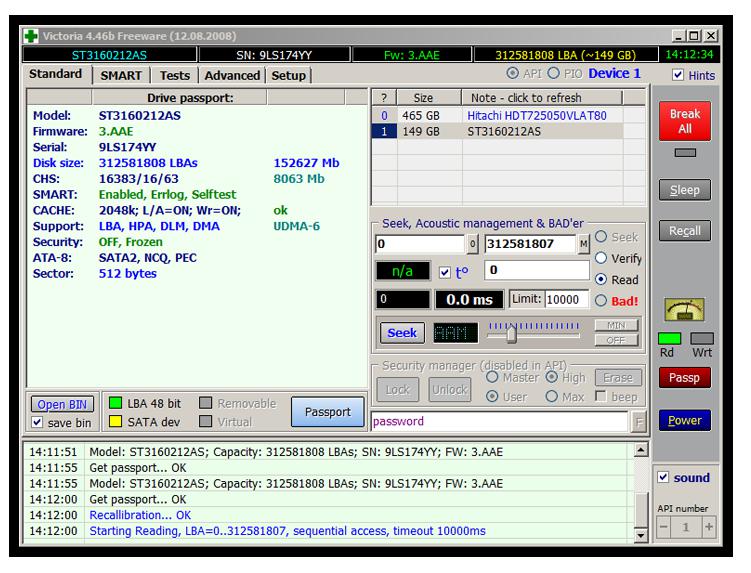
Task: Click the acoustic gauge meter icon
Action: (684, 309)
